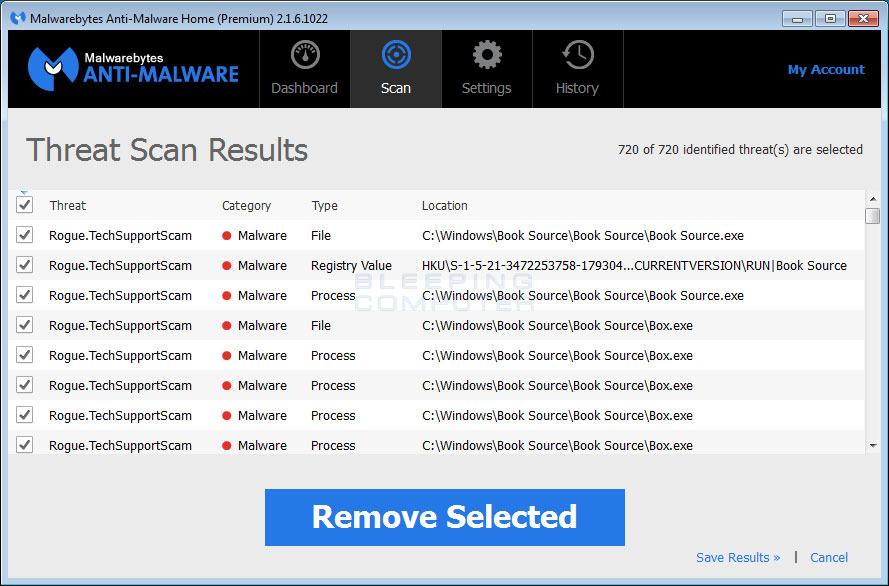The height and width of the screenshot is (586, 889).
Task: Click the results list scrollbar thumb
Action: point(873,216)
